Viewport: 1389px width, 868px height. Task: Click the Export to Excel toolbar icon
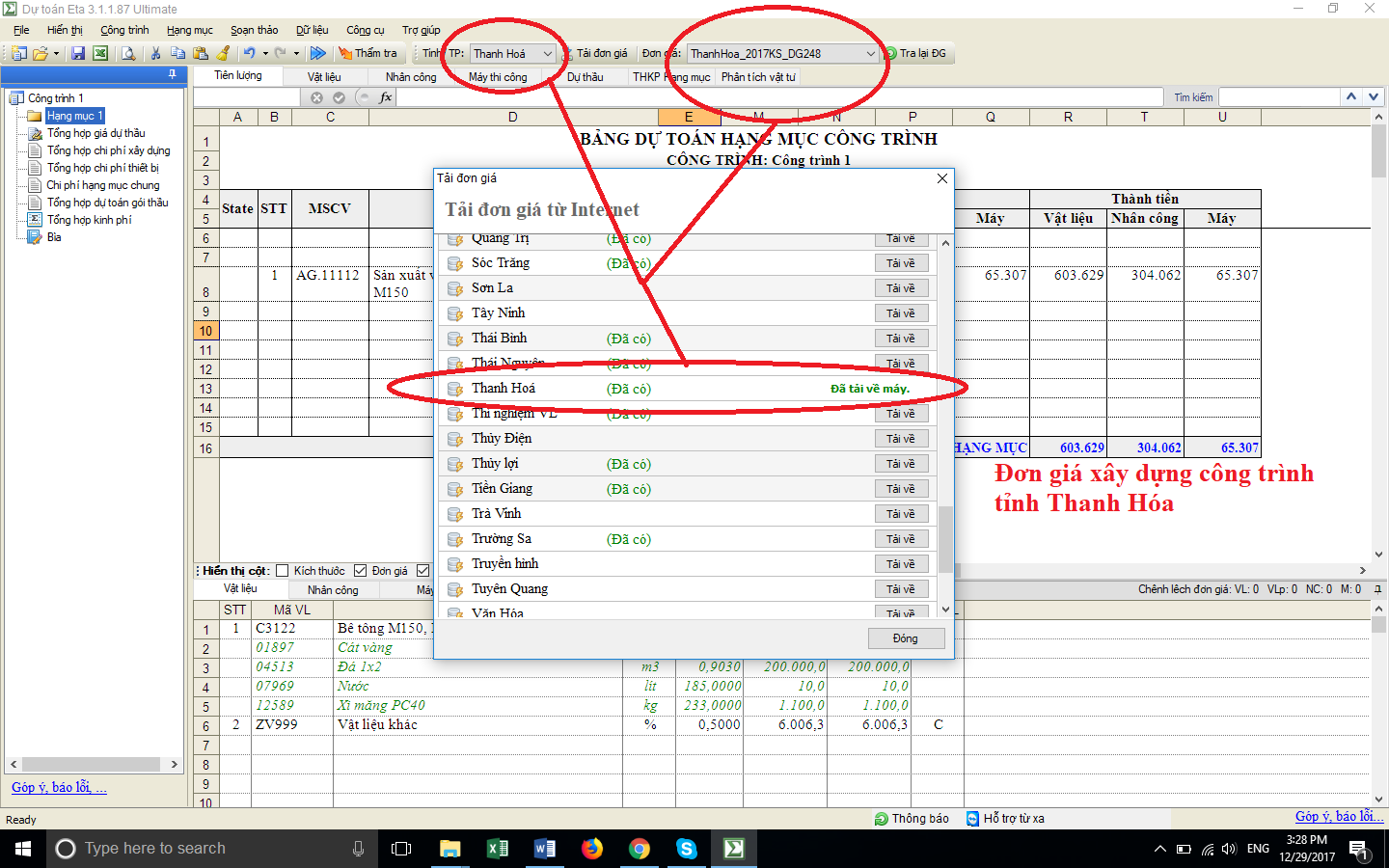coord(100,54)
